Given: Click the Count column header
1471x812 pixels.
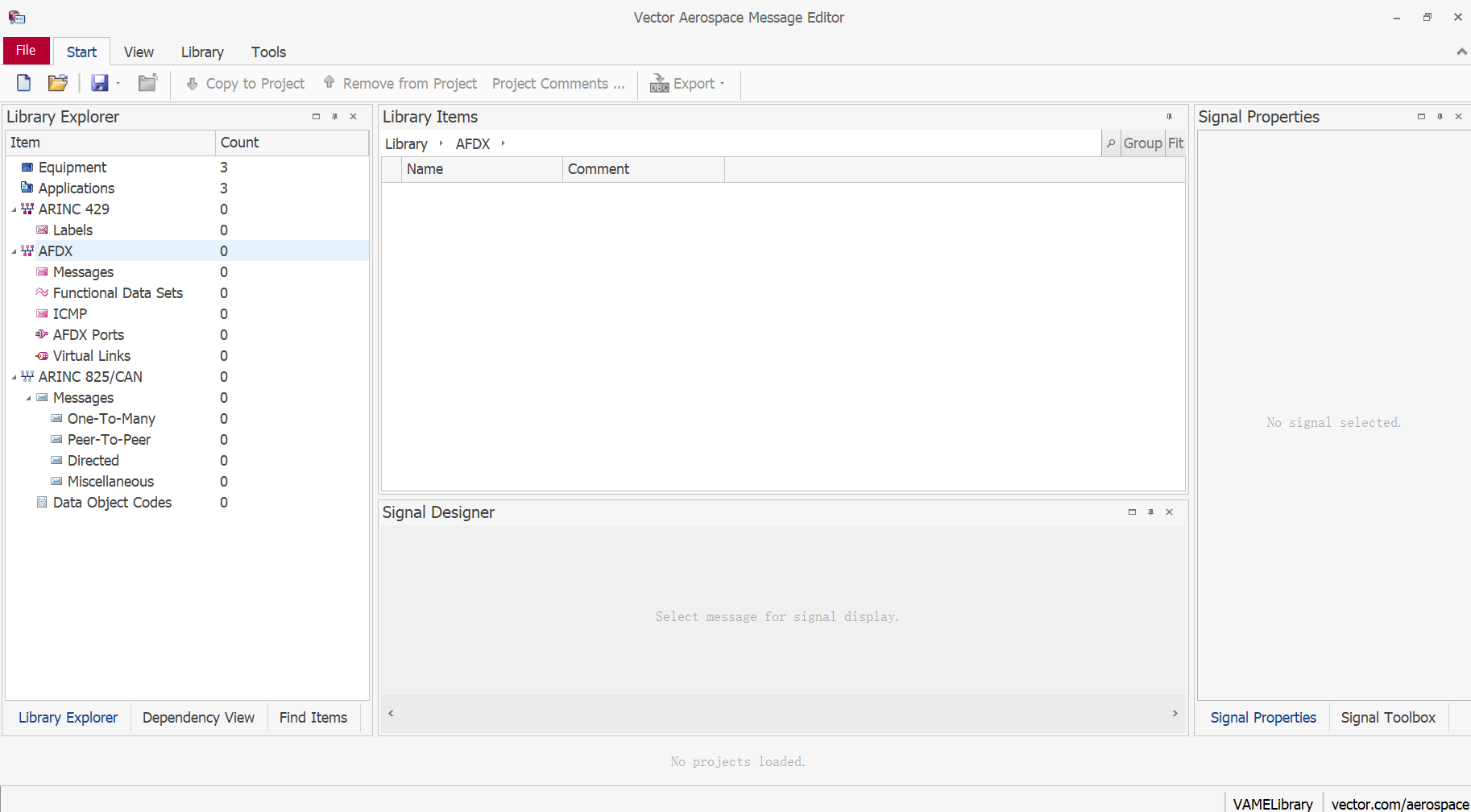Looking at the screenshot, I should point(292,143).
